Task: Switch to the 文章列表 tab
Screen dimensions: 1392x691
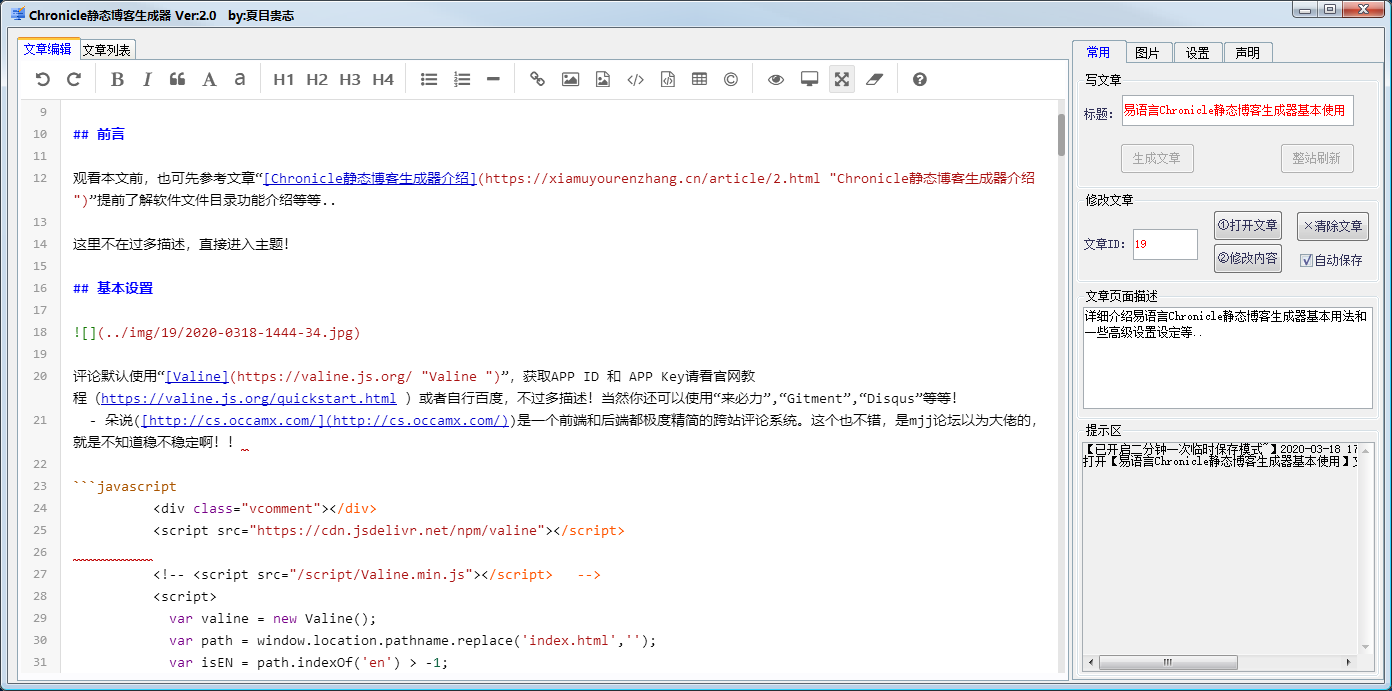Action: tap(106, 50)
